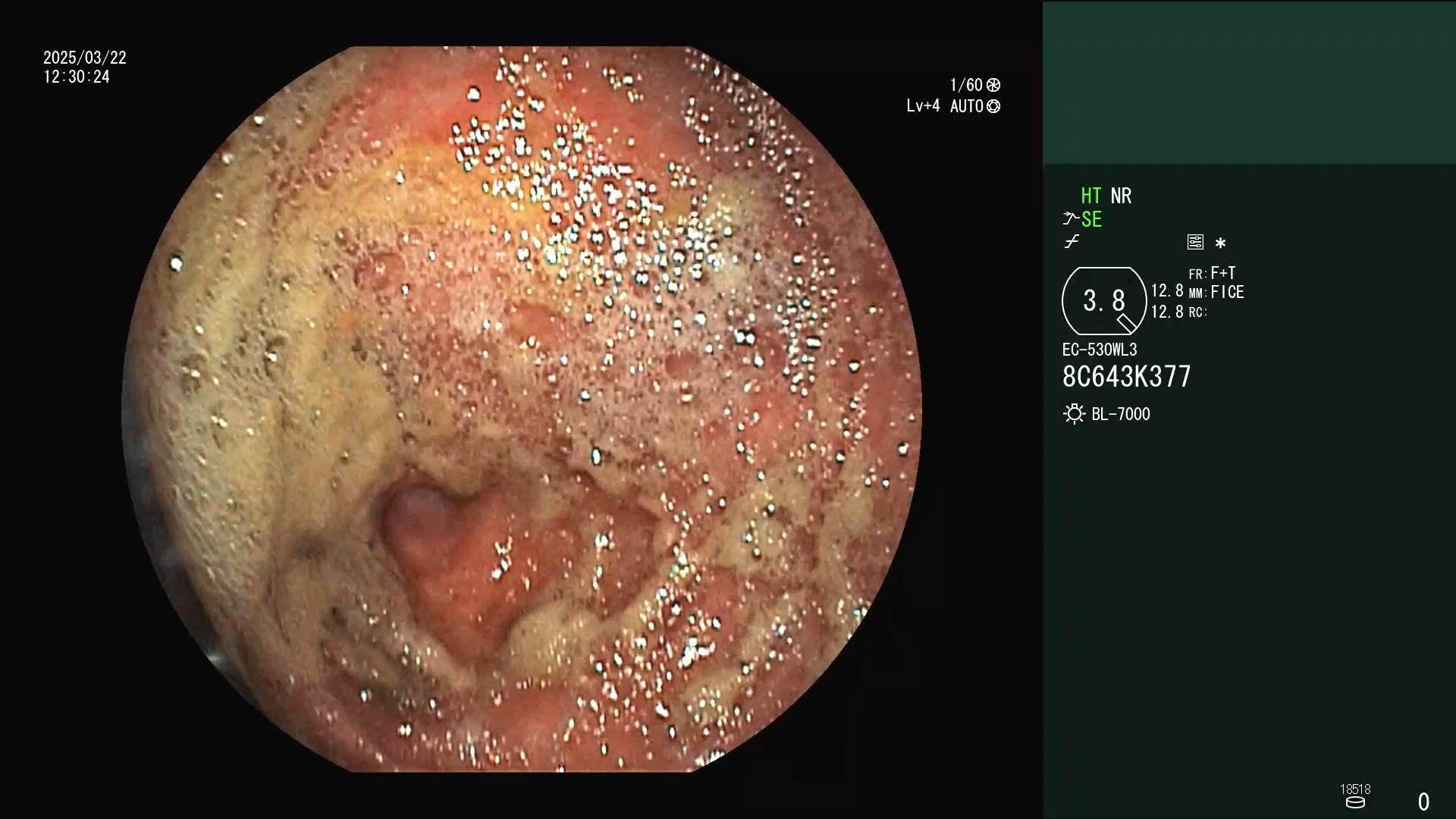Click the date 2025/03/22
This screenshot has width=1456, height=819.
click(85, 58)
